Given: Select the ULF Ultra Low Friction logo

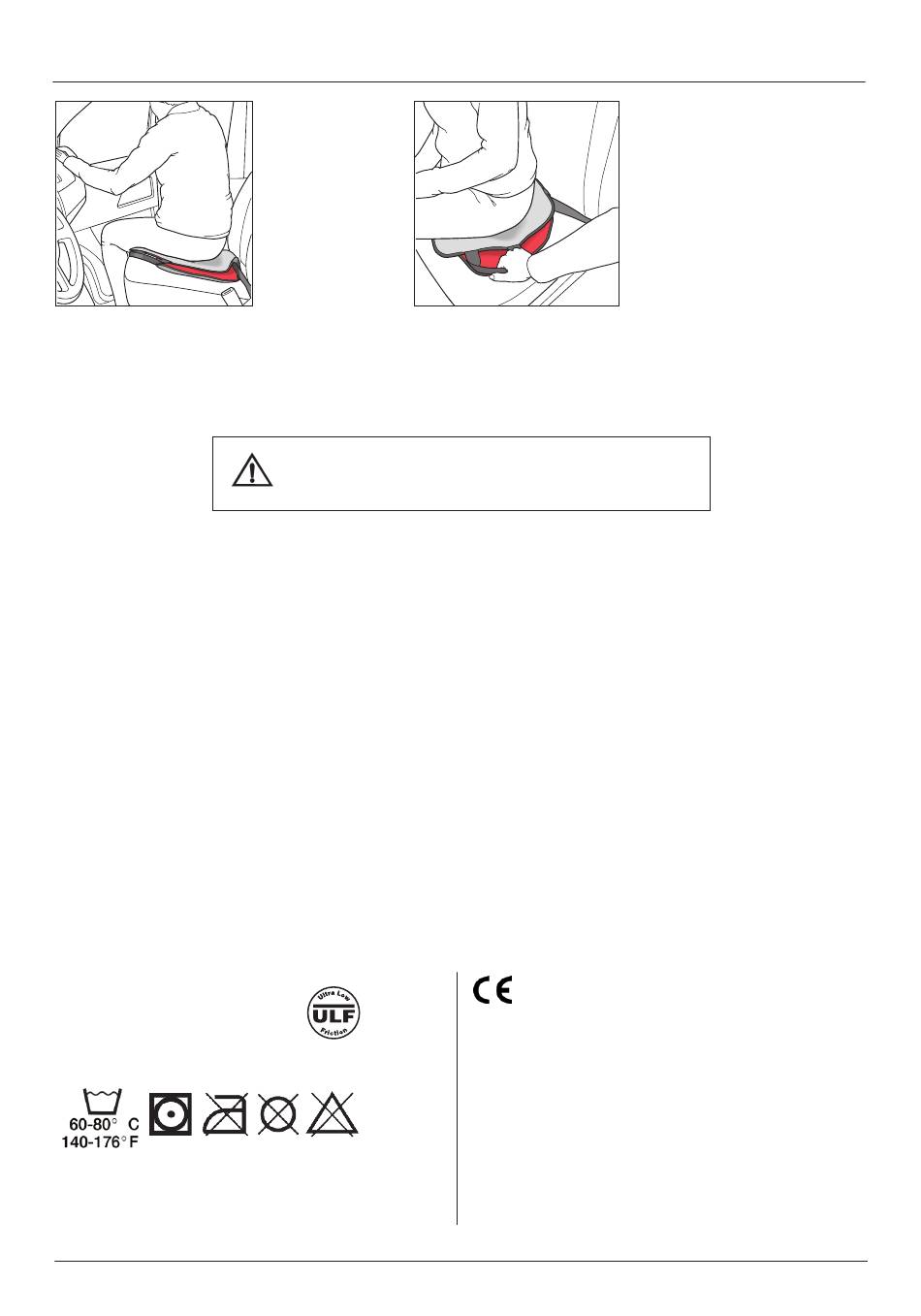Looking at the screenshot, I should point(333,1012).
